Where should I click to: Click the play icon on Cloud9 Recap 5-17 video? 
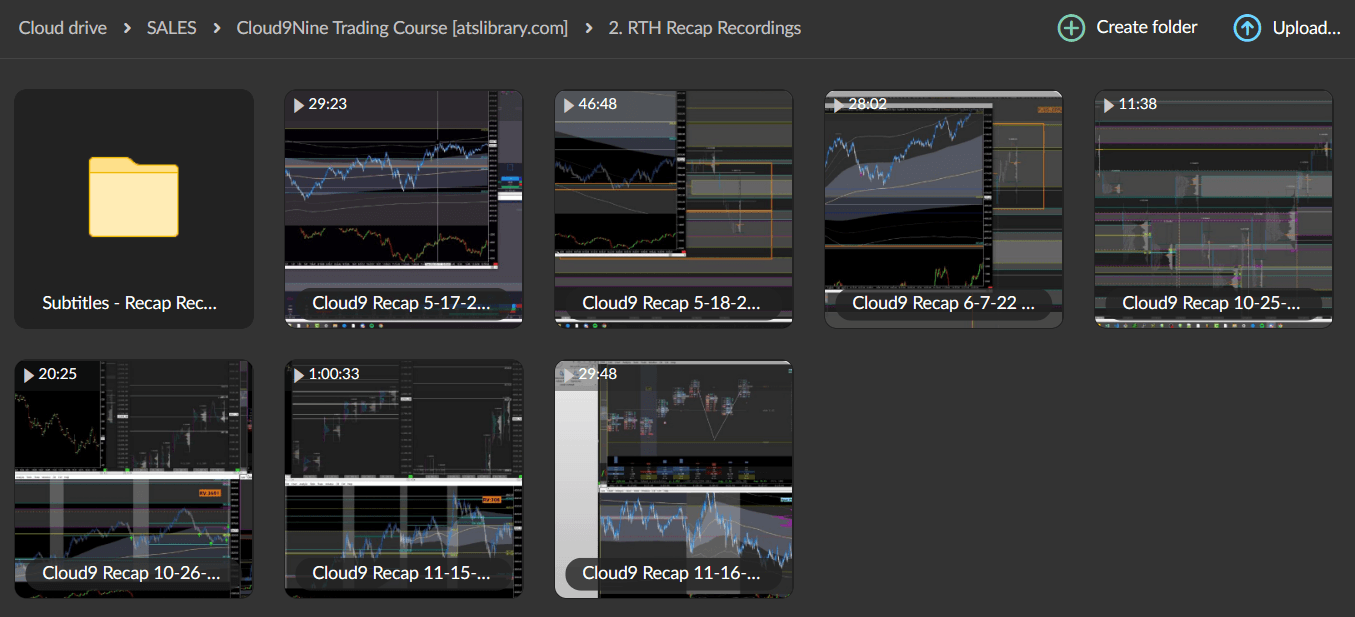(x=296, y=103)
